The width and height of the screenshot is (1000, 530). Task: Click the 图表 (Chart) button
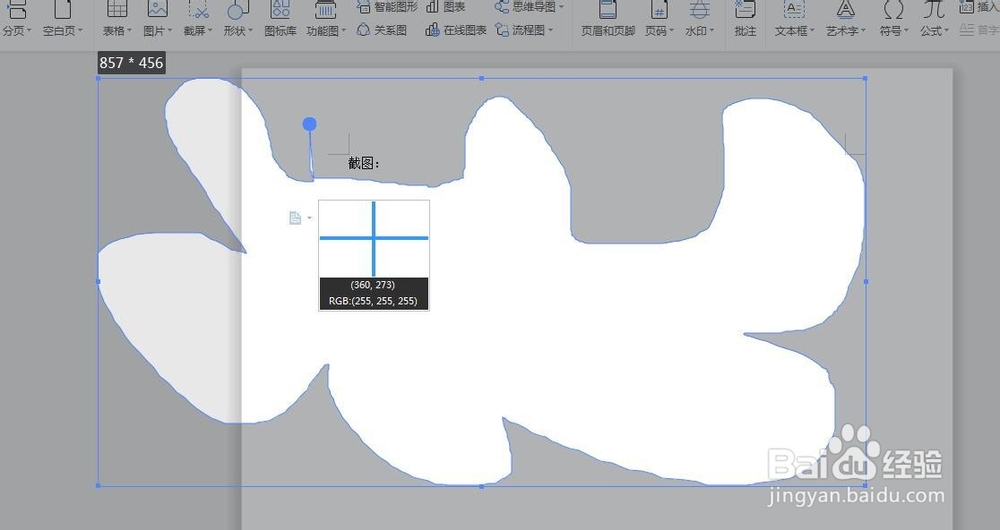pos(446,7)
